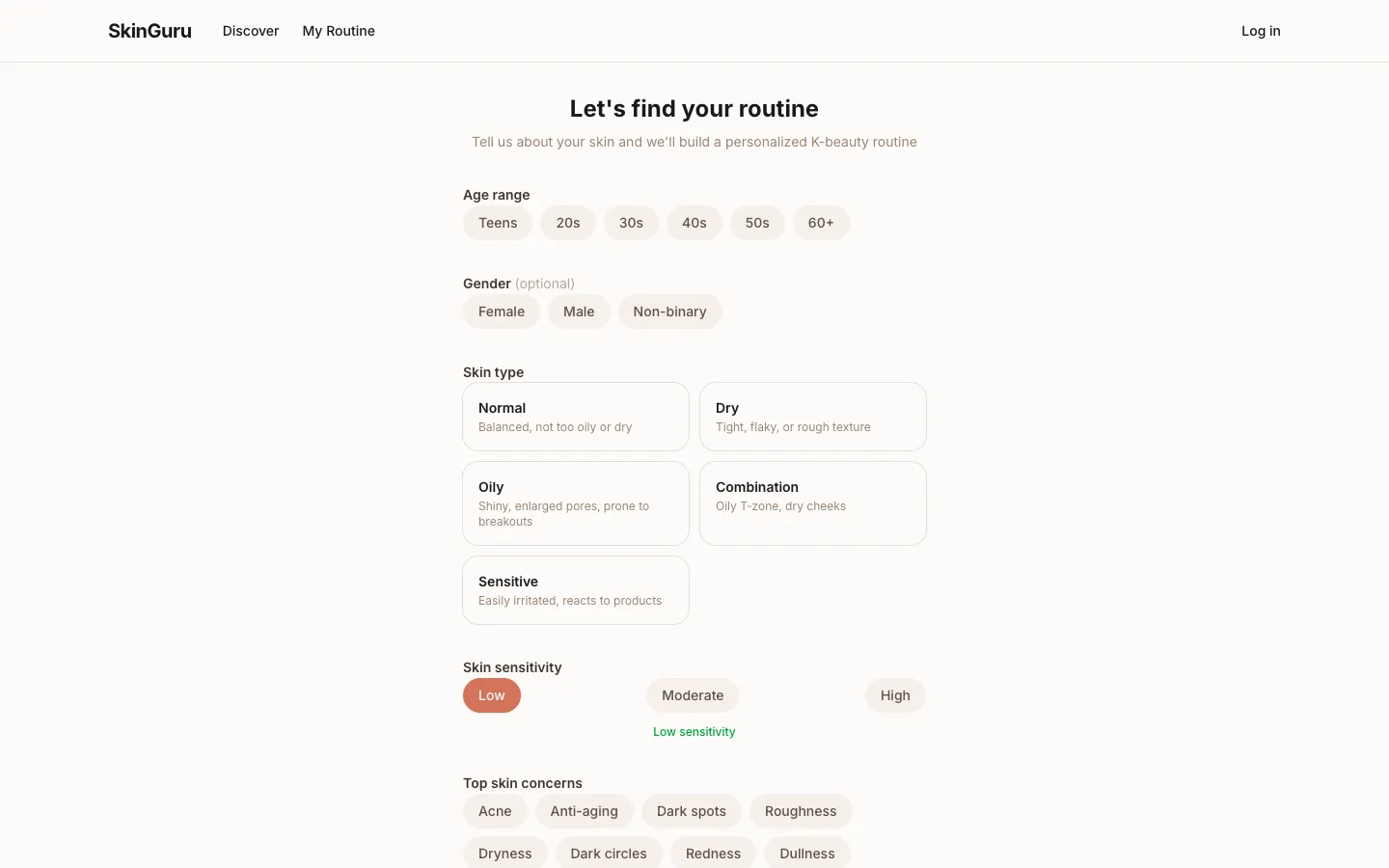1389x868 pixels.
Task: Select 60+ as age range
Action: pos(821,223)
